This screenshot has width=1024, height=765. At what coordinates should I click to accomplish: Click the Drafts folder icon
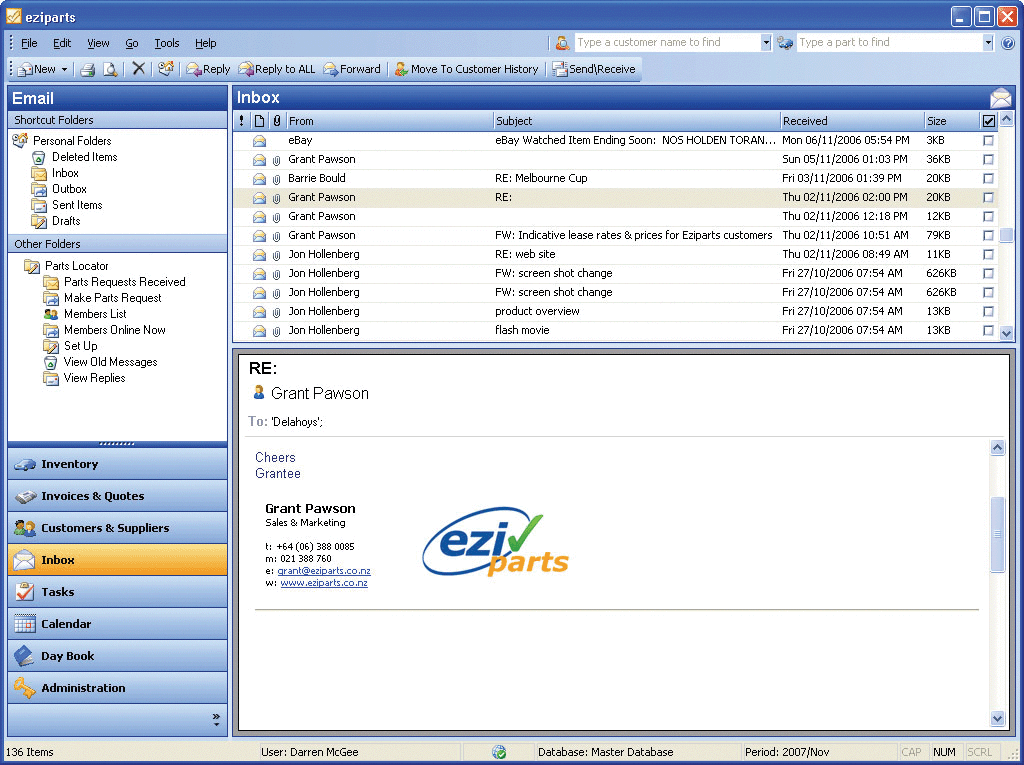click(x=39, y=221)
